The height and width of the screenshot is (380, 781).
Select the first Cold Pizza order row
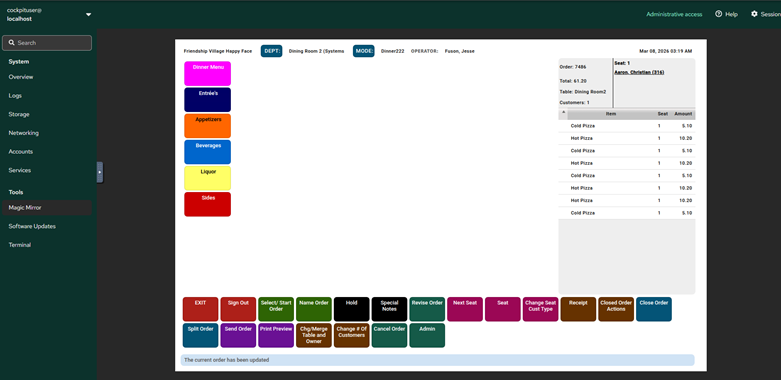point(627,126)
